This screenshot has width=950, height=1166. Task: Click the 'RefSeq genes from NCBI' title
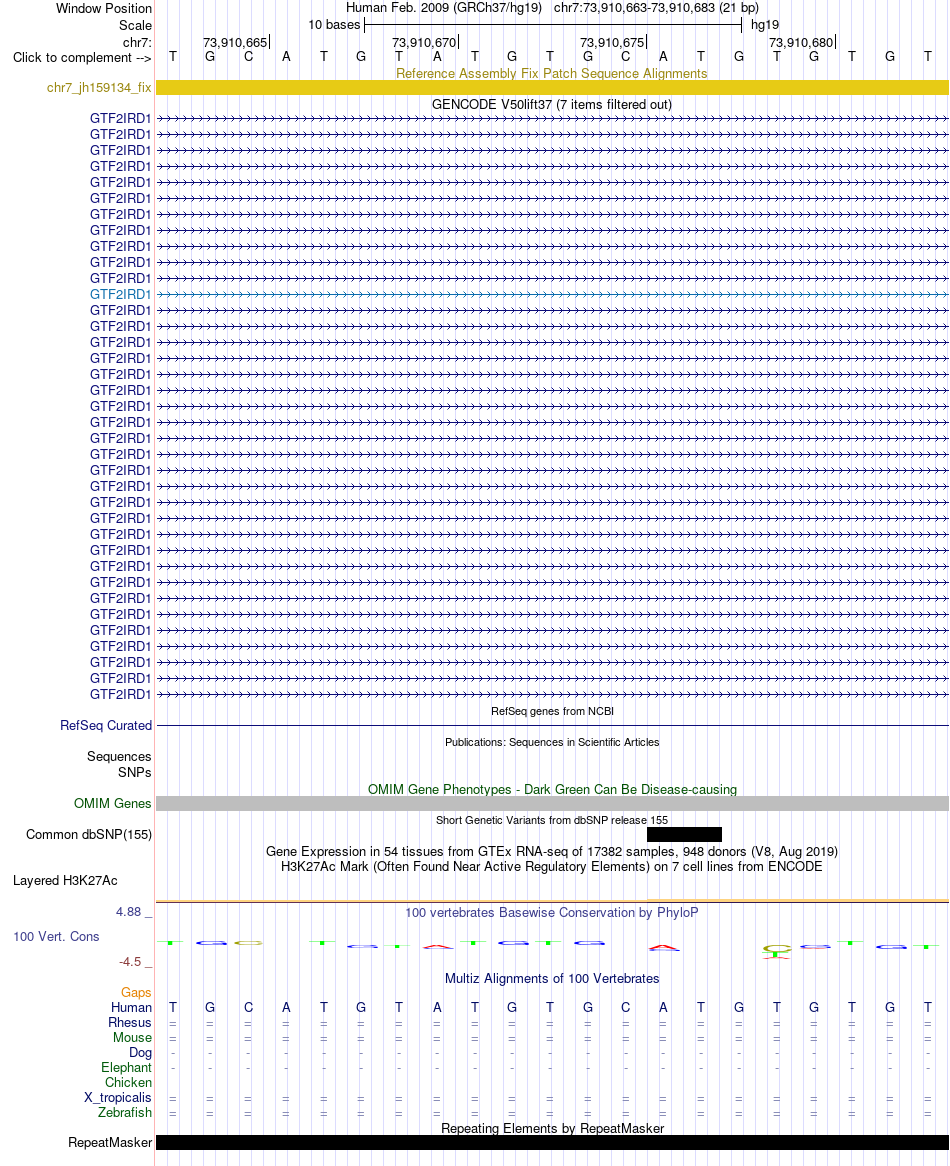[x=552, y=711]
